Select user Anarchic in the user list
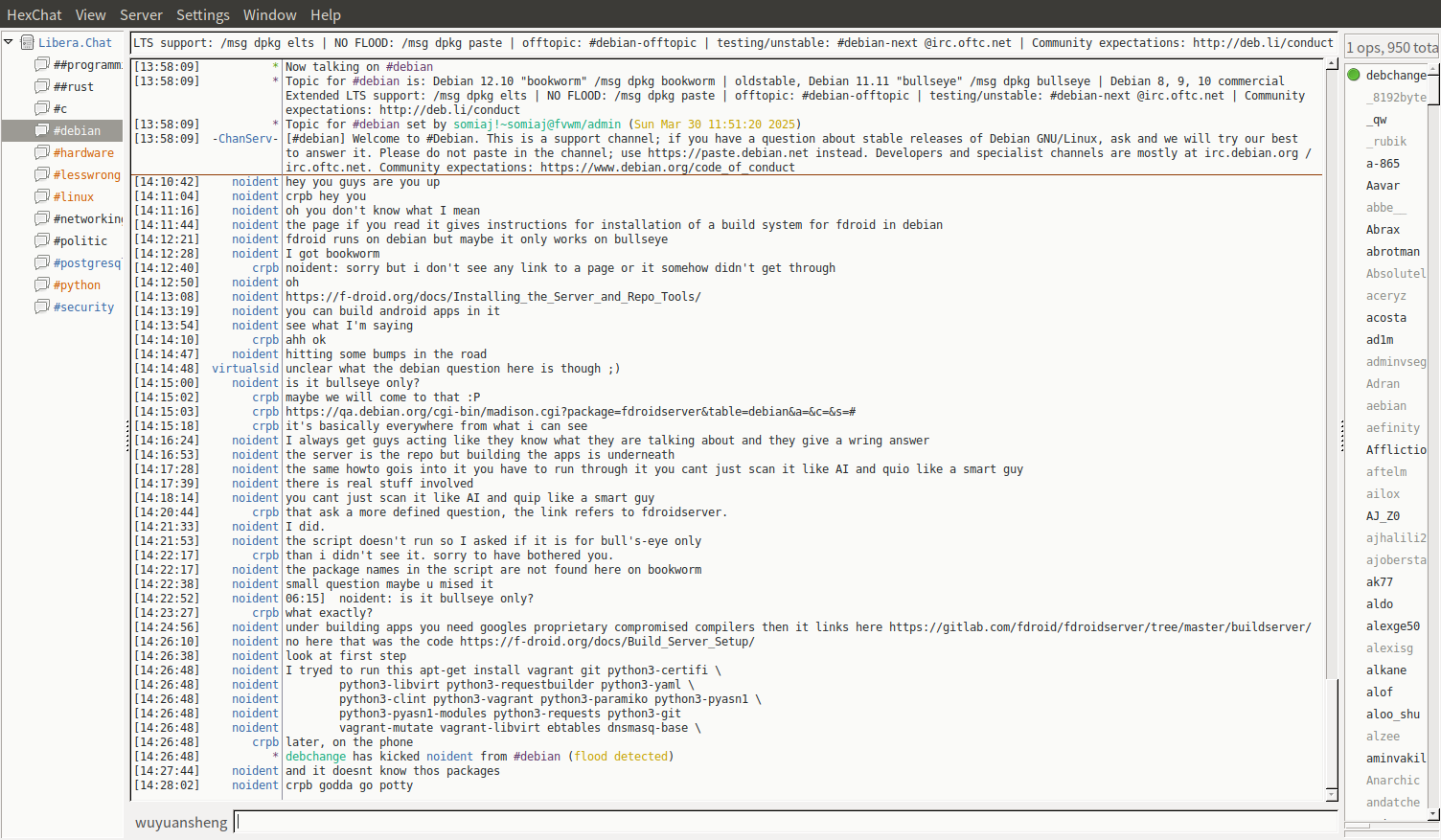 tap(1393, 781)
